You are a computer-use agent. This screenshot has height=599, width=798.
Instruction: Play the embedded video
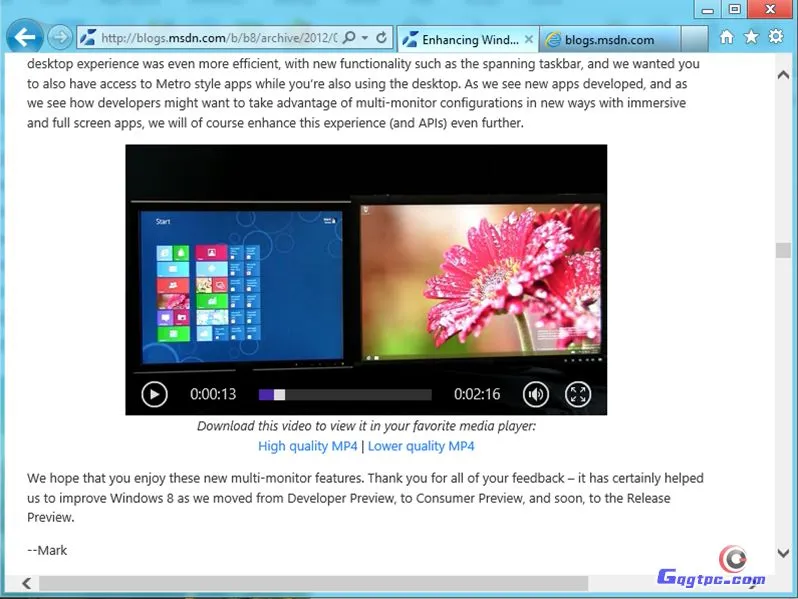point(154,394)
